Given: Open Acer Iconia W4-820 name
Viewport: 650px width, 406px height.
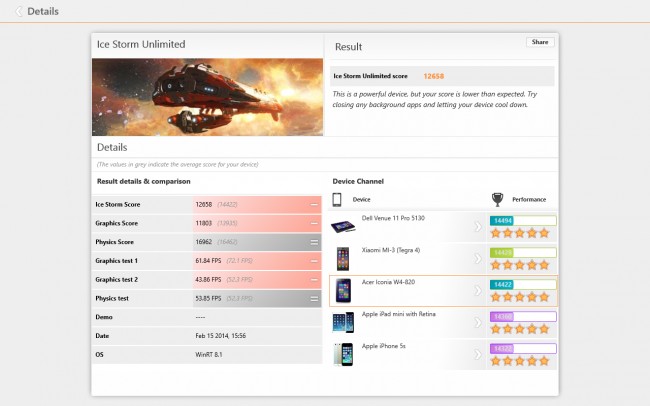Looking at the screenshot, I should click(388, 282).
